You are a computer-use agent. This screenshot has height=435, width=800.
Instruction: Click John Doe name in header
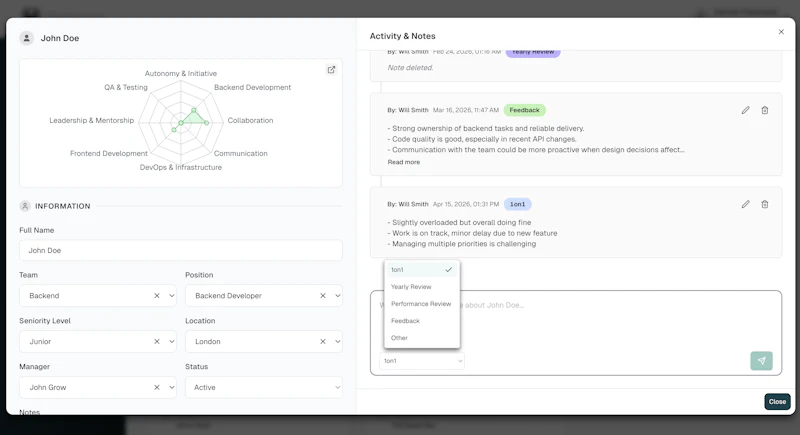(60, 38)
